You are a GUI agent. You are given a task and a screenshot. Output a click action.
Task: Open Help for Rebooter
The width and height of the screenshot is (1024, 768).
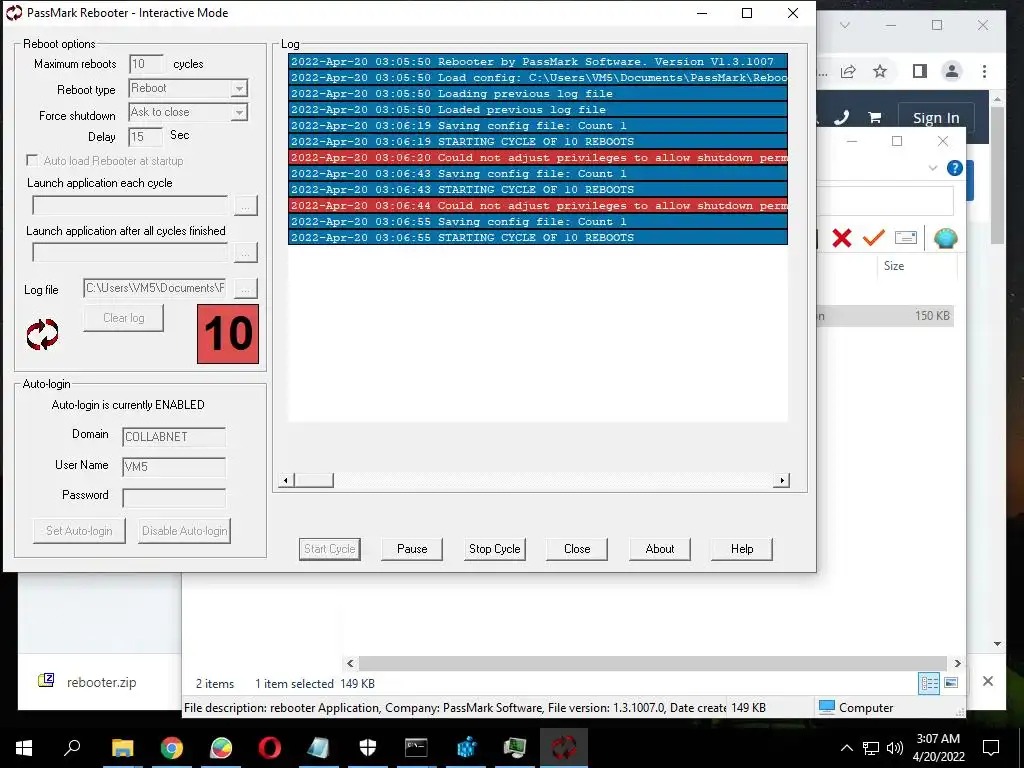[x=742, y=549]
